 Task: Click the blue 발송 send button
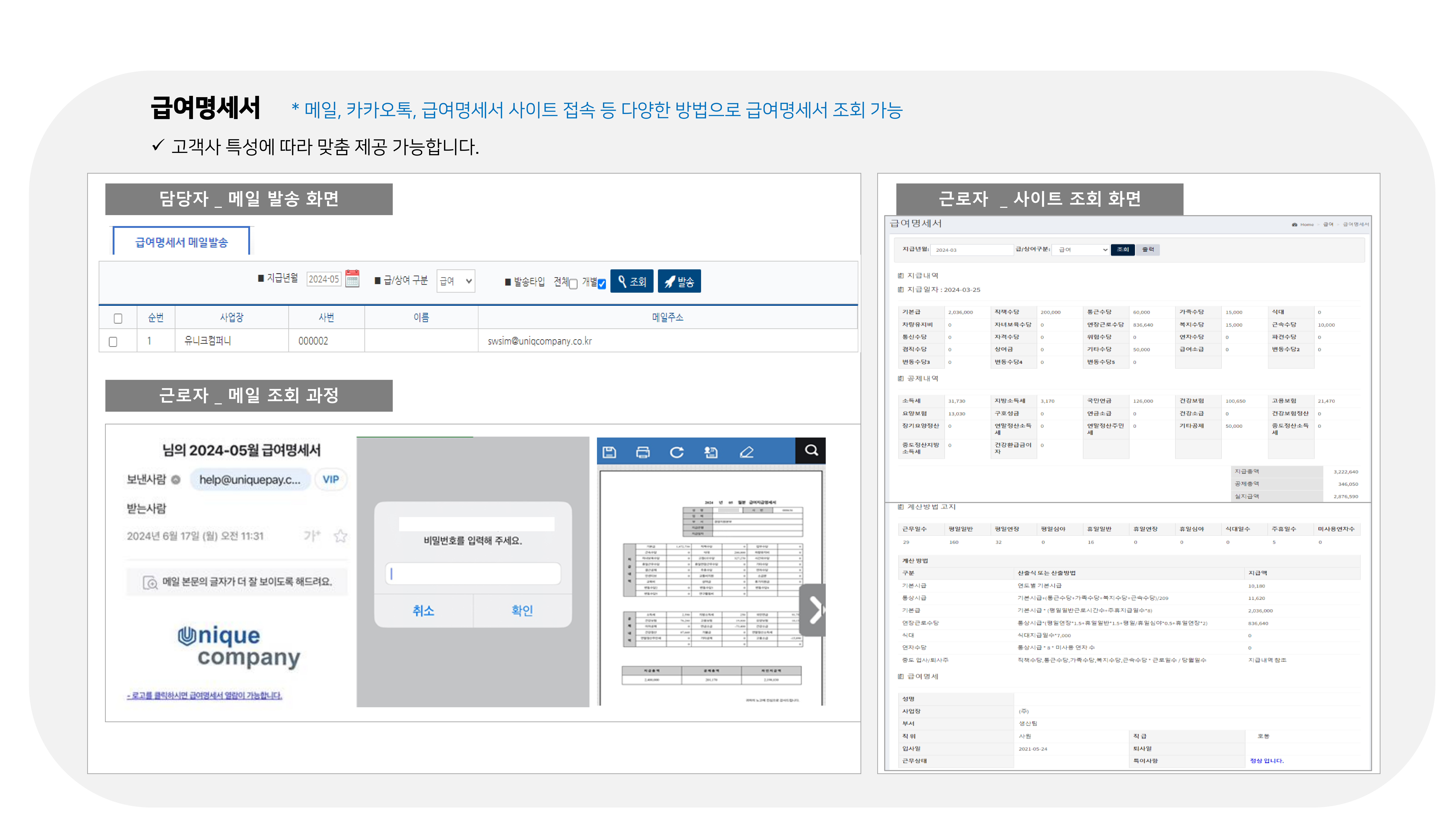point(679,282)
